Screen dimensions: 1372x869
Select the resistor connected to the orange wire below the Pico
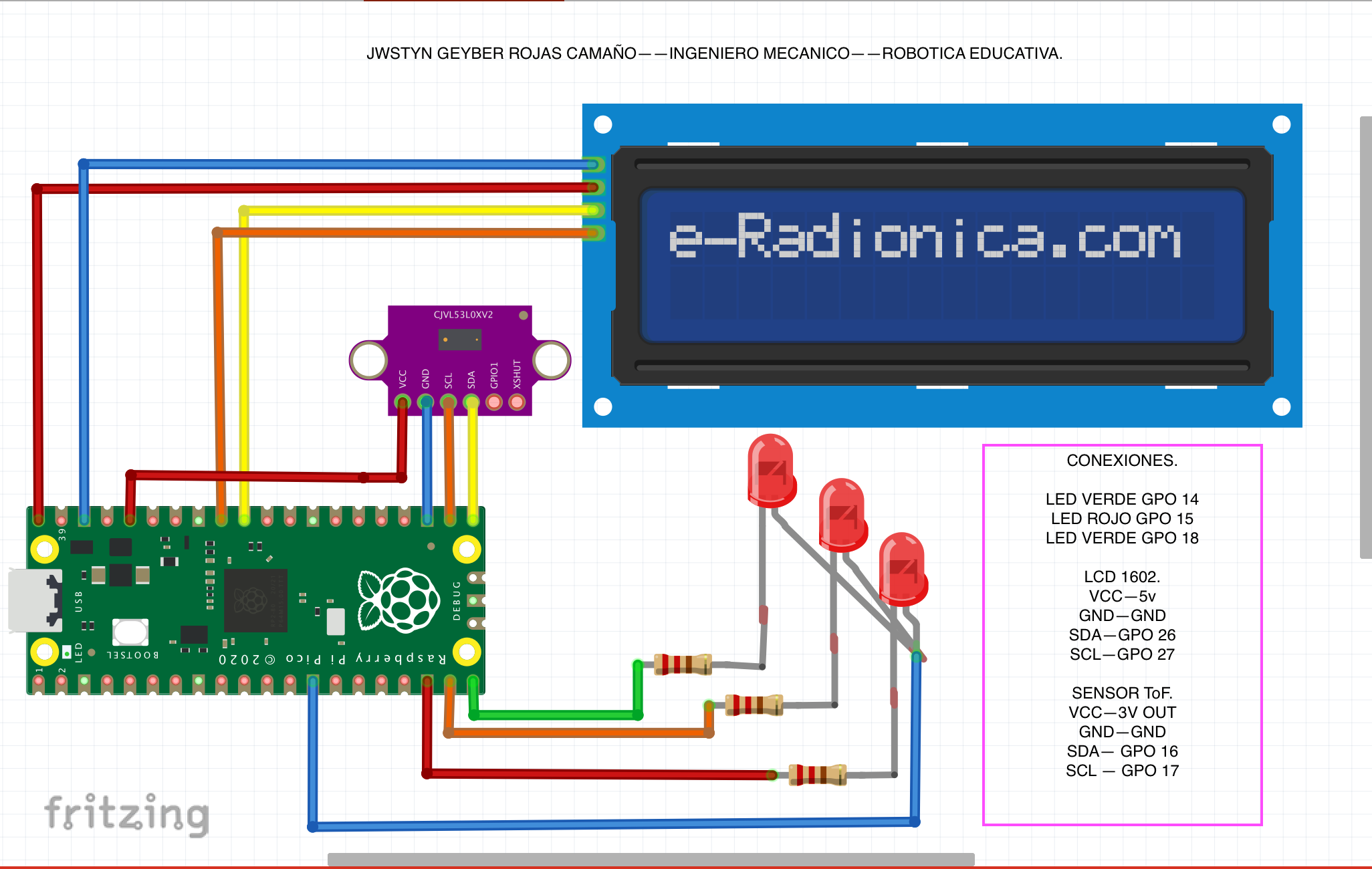pos(754,705)
